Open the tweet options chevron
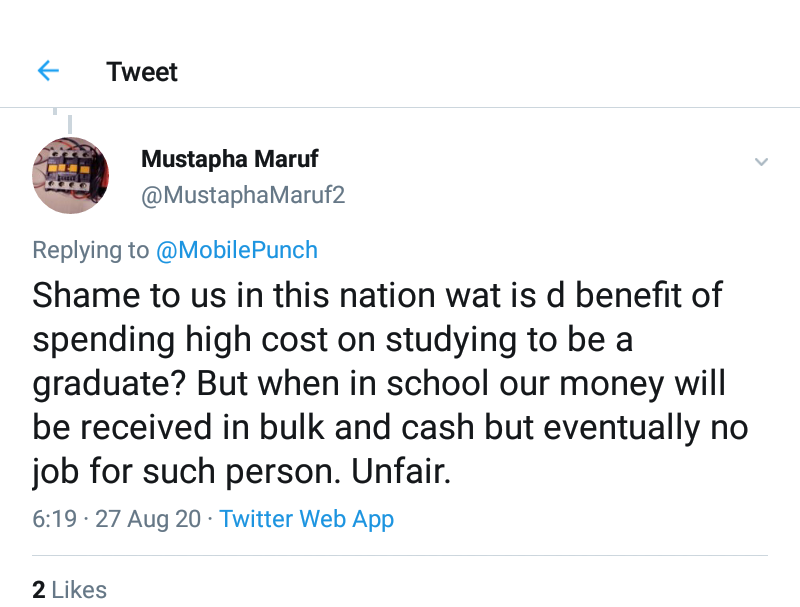The image size is (800, 607). [761, 162]
